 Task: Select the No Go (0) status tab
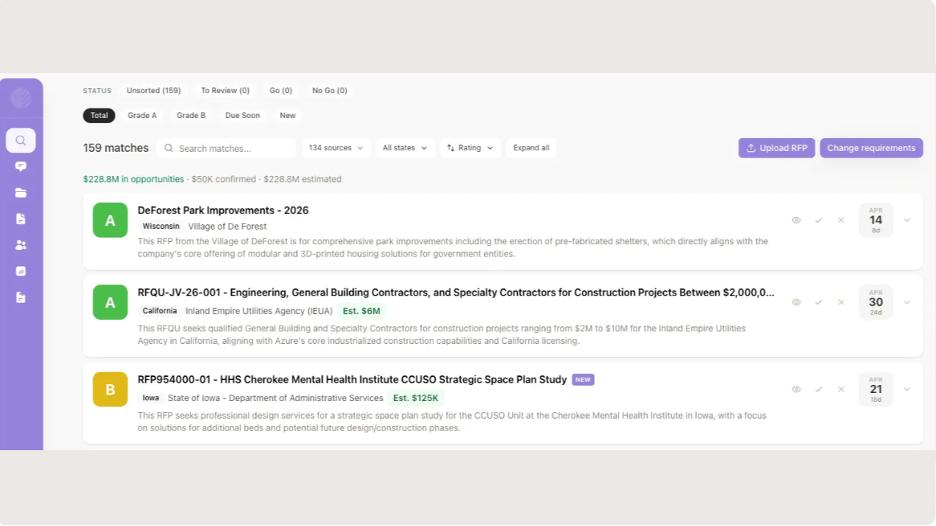coord(330,91)
